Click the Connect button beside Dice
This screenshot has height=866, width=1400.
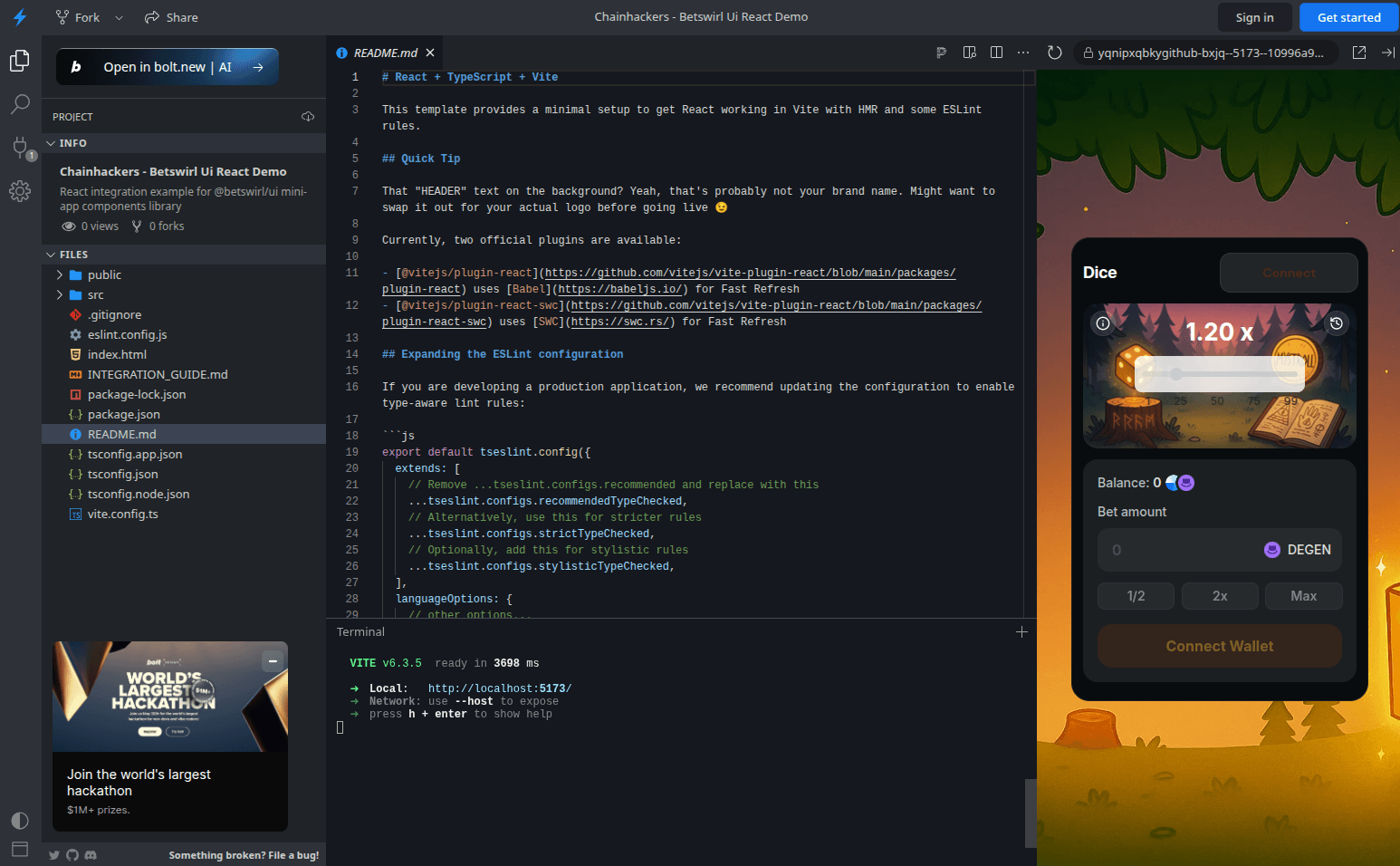1289,273
